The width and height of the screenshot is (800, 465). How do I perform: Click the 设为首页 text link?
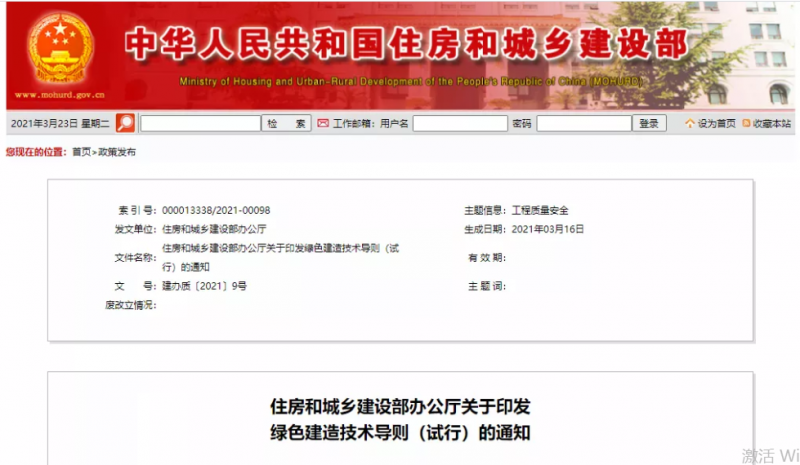[x=716, y=123]
